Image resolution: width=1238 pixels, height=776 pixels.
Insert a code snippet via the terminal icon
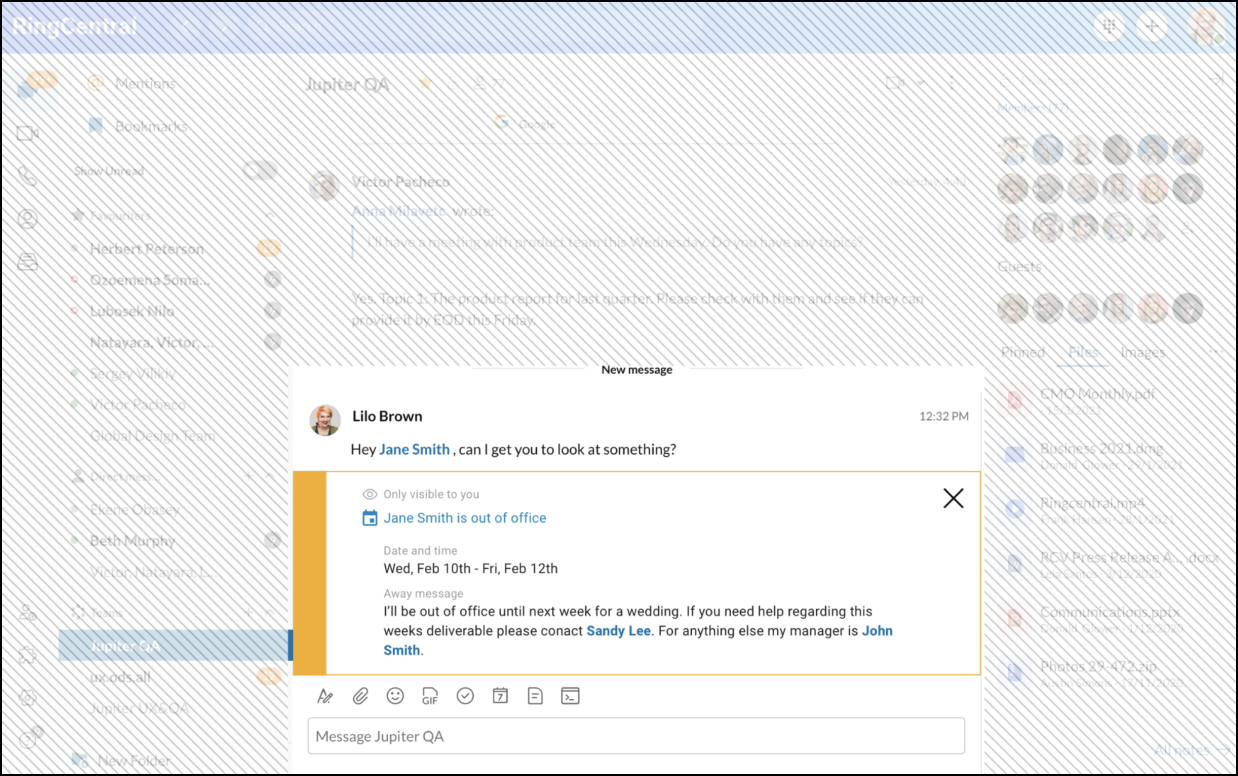click(570, 695)
